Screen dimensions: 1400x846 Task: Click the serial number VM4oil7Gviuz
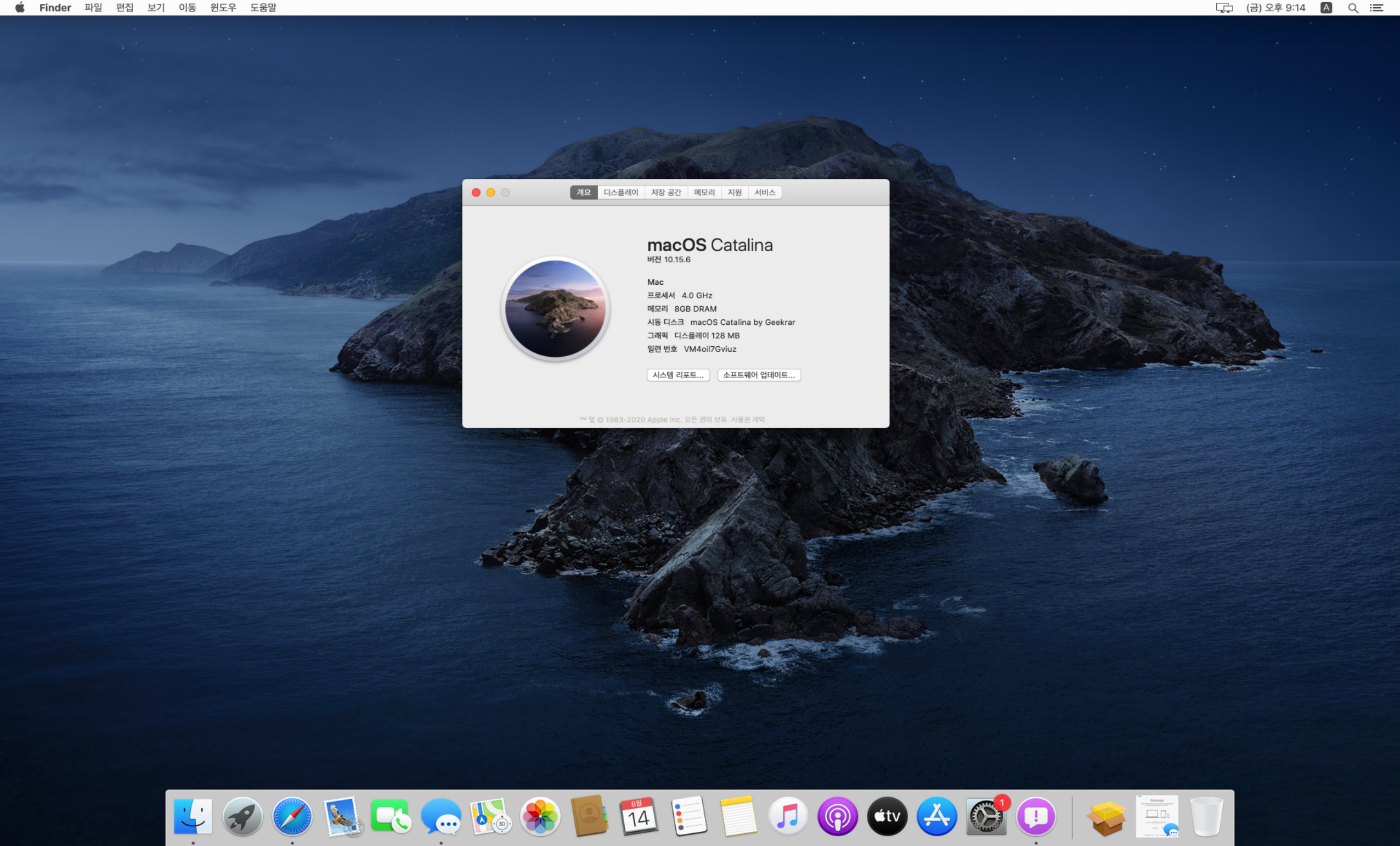click(710, 349)
